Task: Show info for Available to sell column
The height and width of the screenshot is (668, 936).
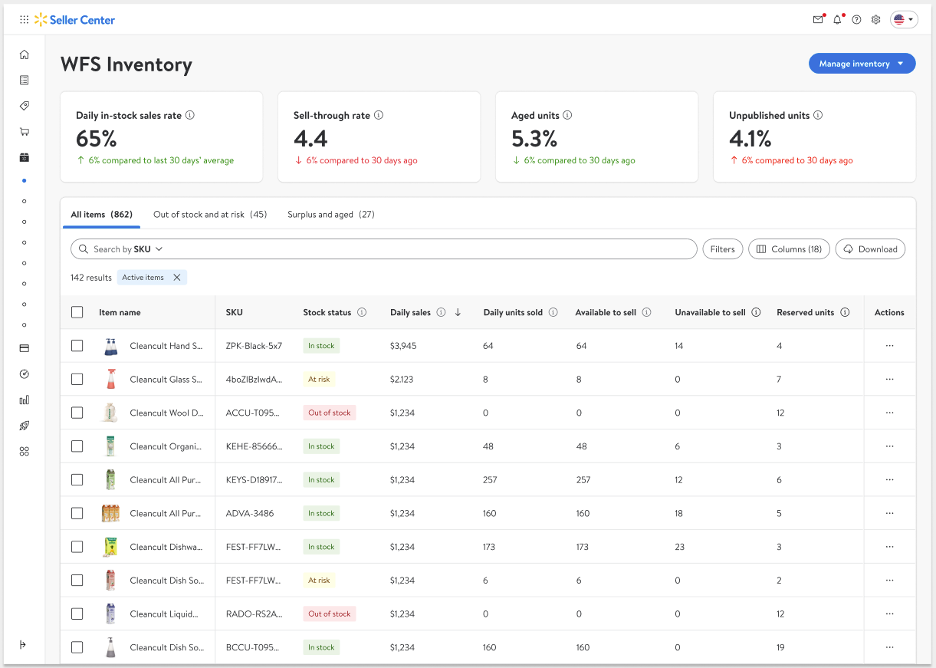Action: 646,312
